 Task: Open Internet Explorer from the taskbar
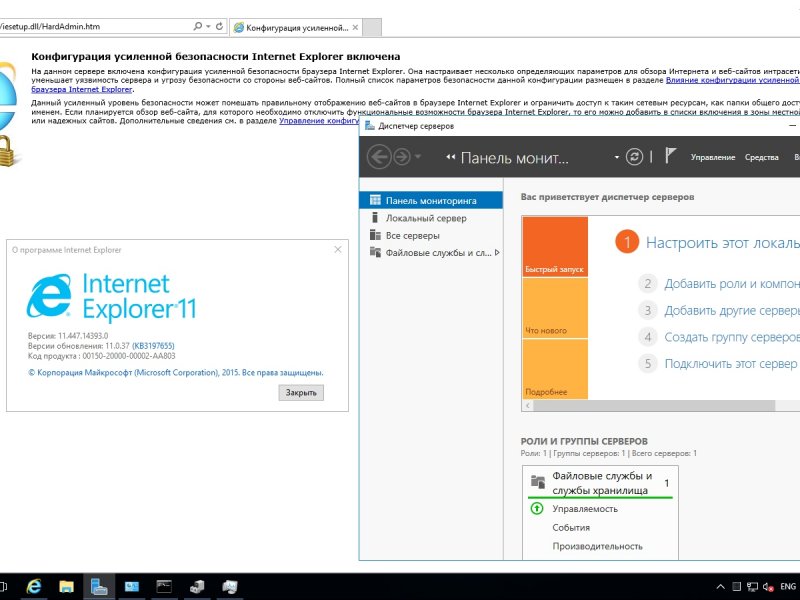(34, 587)
